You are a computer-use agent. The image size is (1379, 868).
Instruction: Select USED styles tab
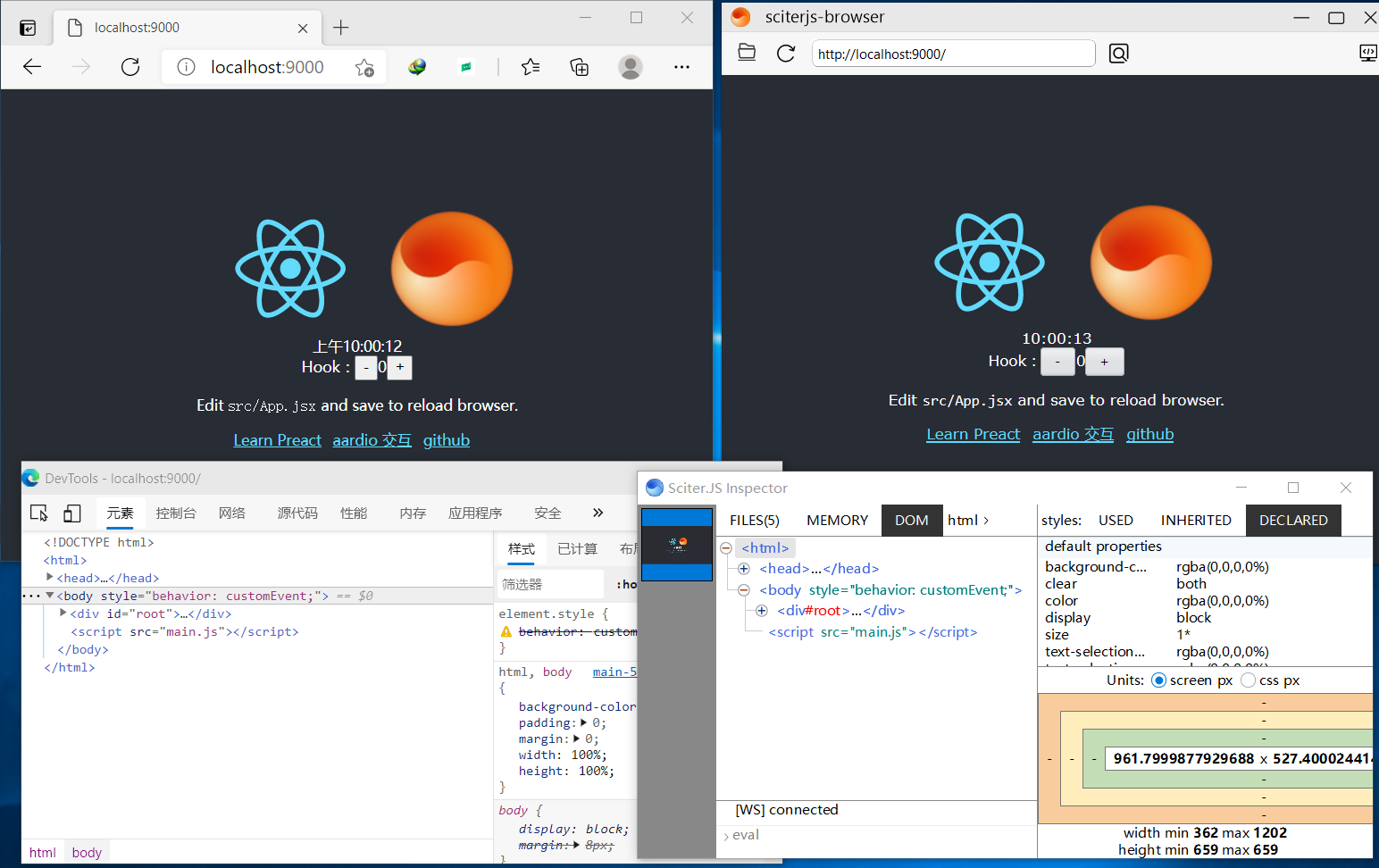coord(1116,520)
